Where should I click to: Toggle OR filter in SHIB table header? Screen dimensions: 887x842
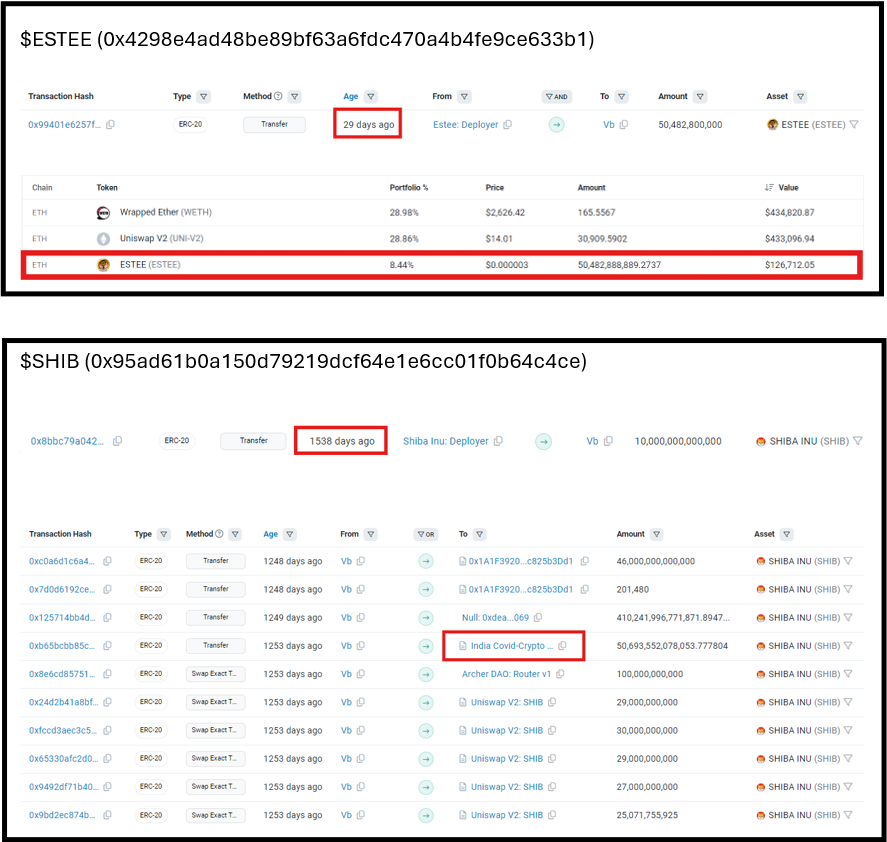(426, 534)
